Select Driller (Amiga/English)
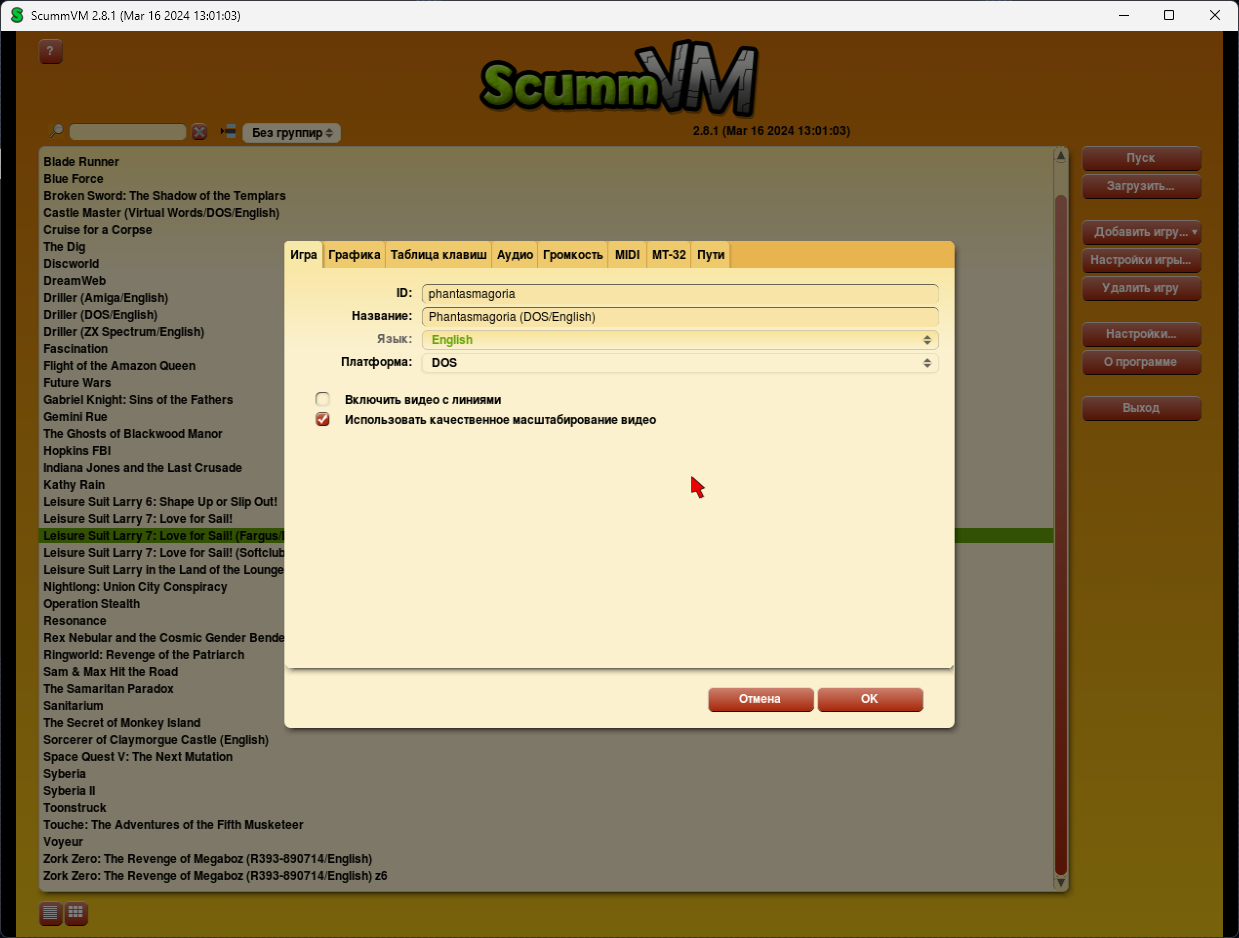 point(105,298)
